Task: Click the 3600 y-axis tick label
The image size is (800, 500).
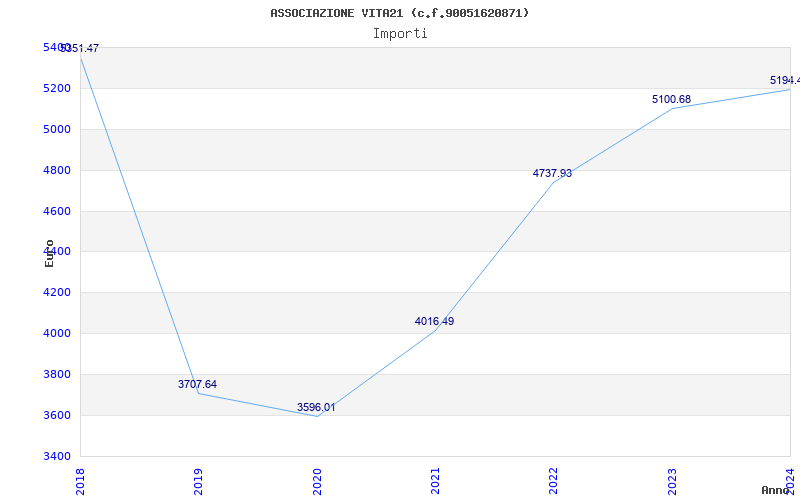Action: pyautogui.click(x=57, y=415)
